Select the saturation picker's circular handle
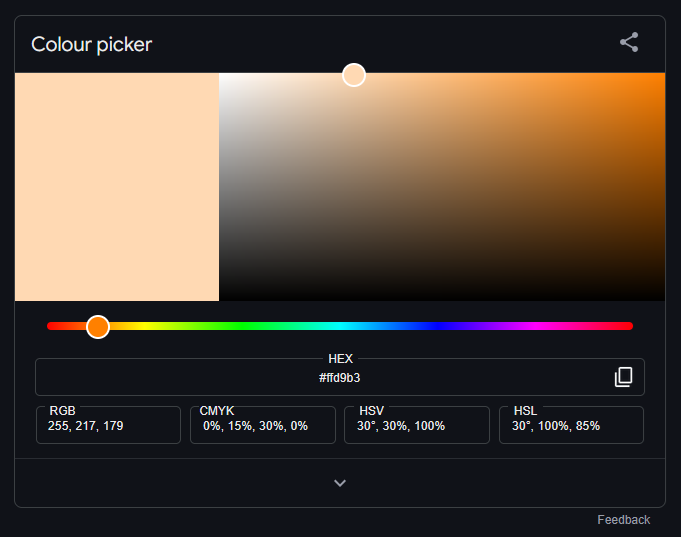 tap(354, 75)
